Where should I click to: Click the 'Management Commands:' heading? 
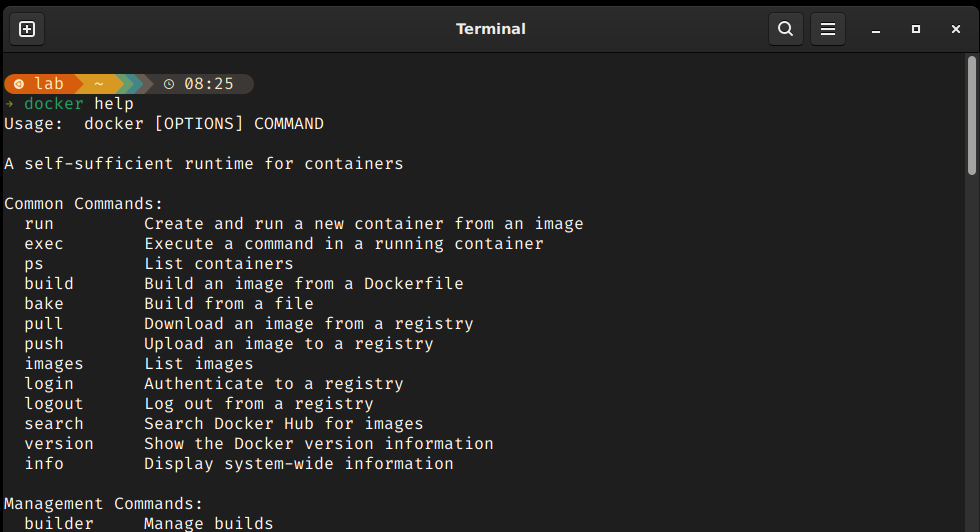pos(104,504)
